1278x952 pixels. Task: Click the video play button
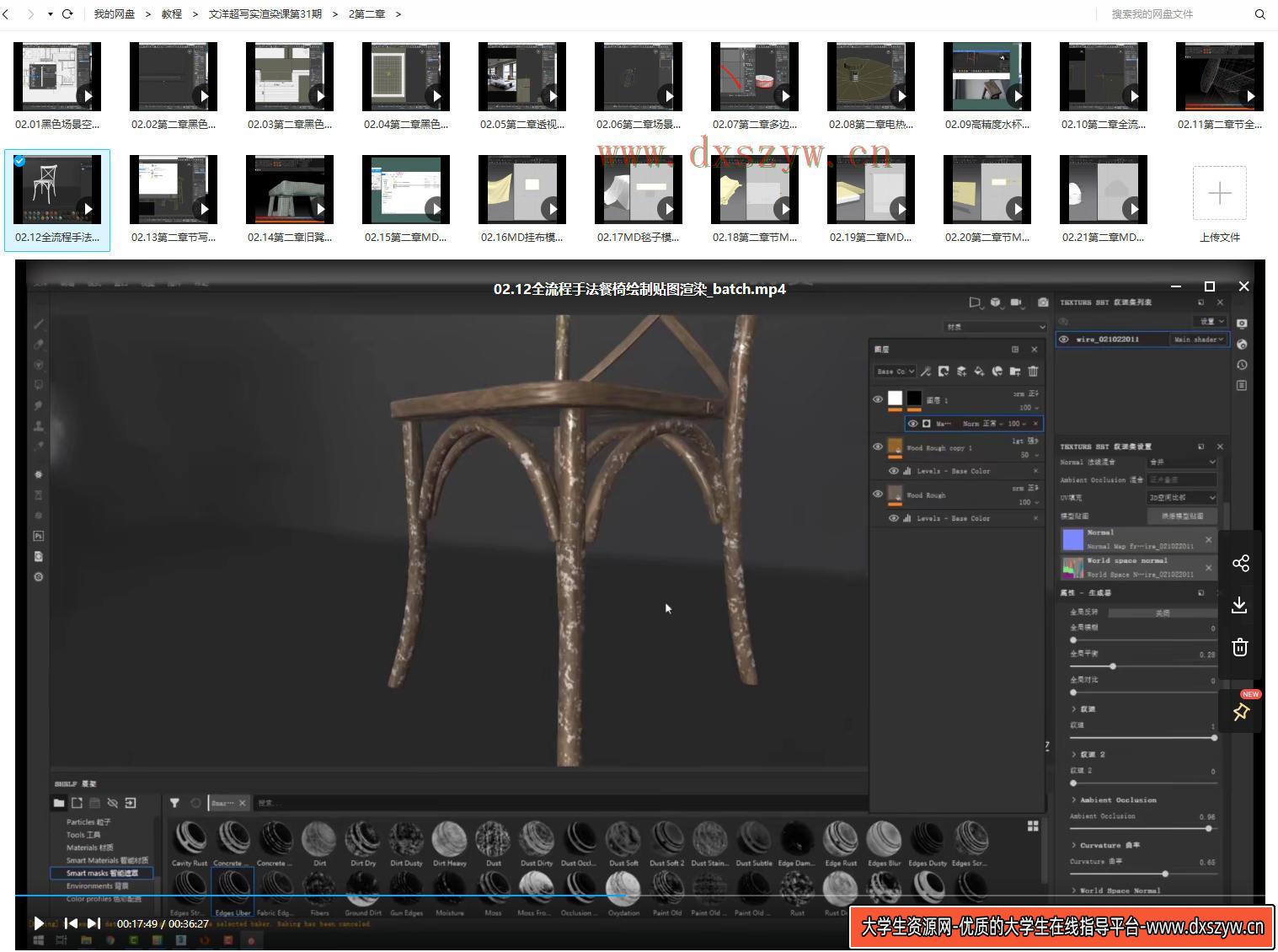coord(38,924)
